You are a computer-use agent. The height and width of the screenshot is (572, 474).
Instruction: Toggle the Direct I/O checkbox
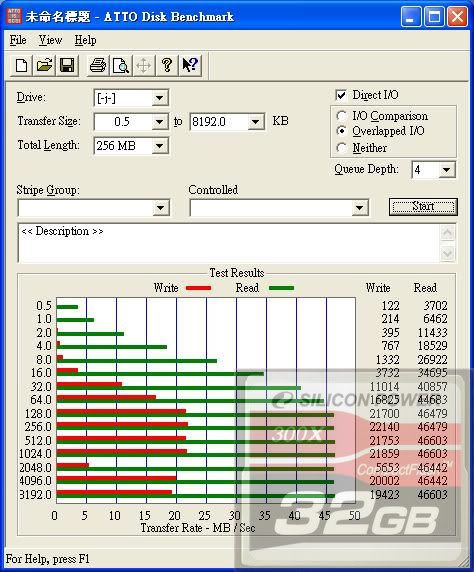tap(341, 95)
